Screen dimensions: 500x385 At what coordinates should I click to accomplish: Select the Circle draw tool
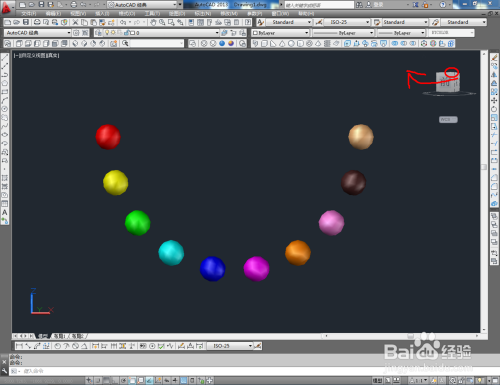(5, 109)
